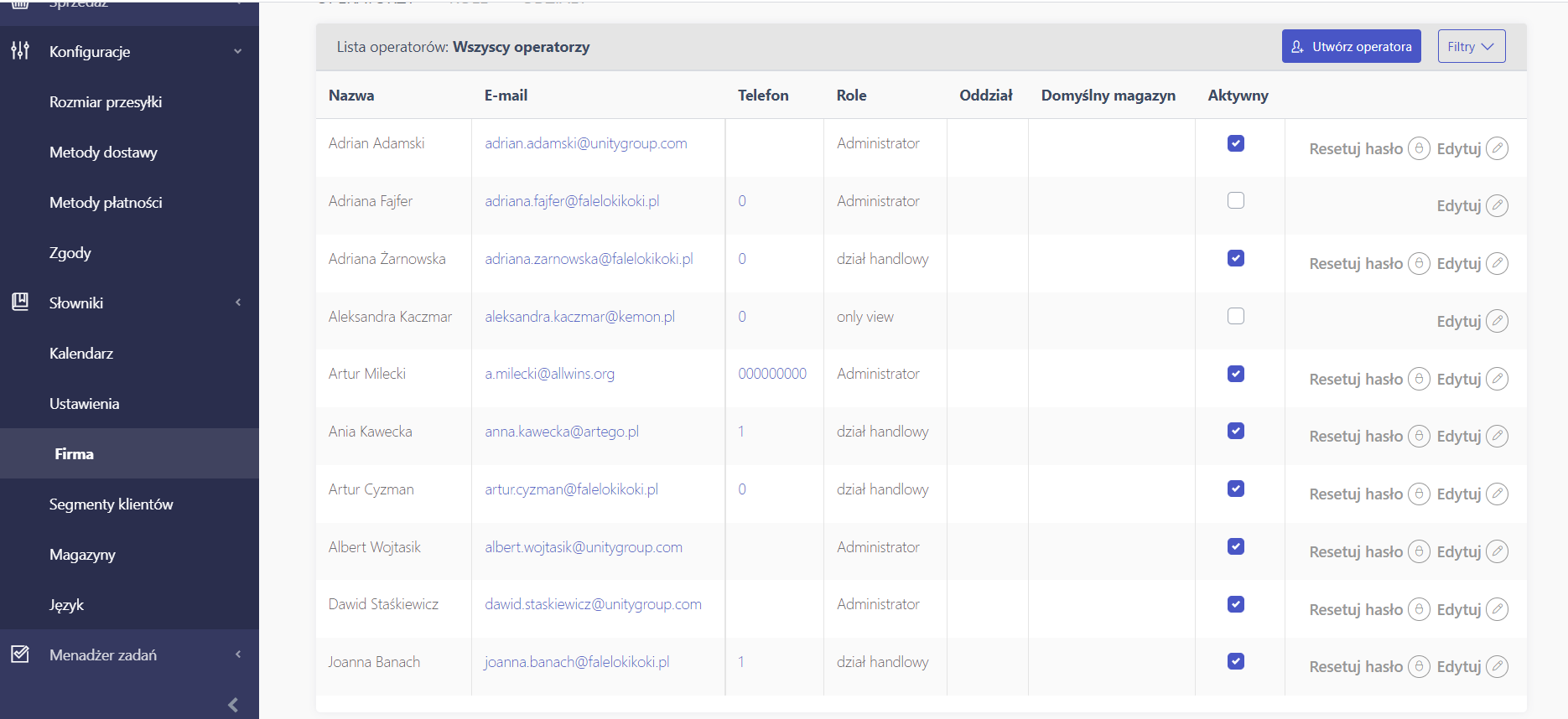Open Kalendarz menu item

pos(81,353)
